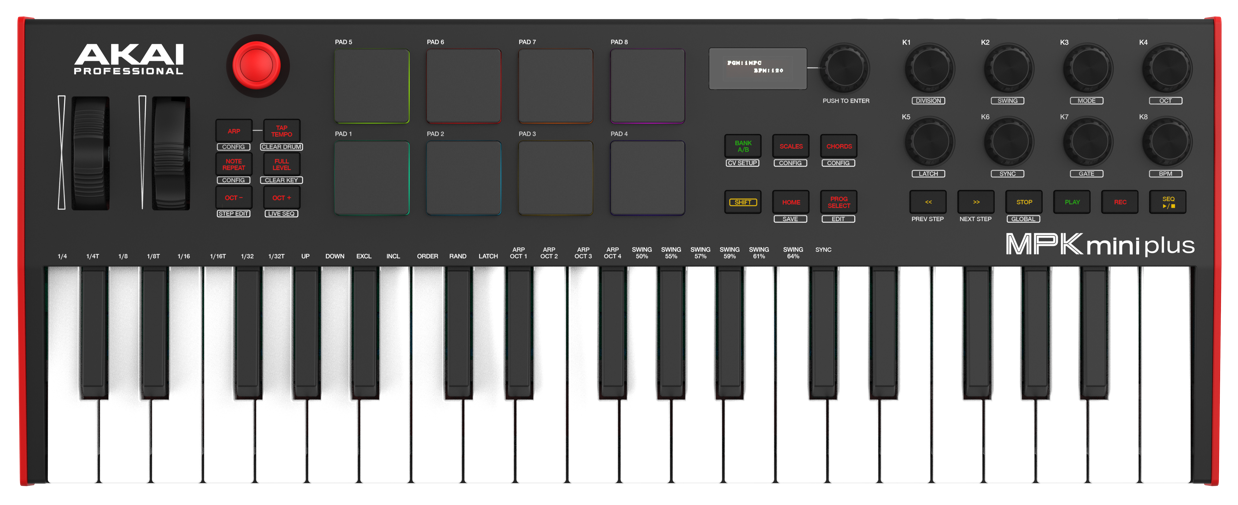Click the modulation wheel
1238x505 pixels.
[x=171, y=153]
